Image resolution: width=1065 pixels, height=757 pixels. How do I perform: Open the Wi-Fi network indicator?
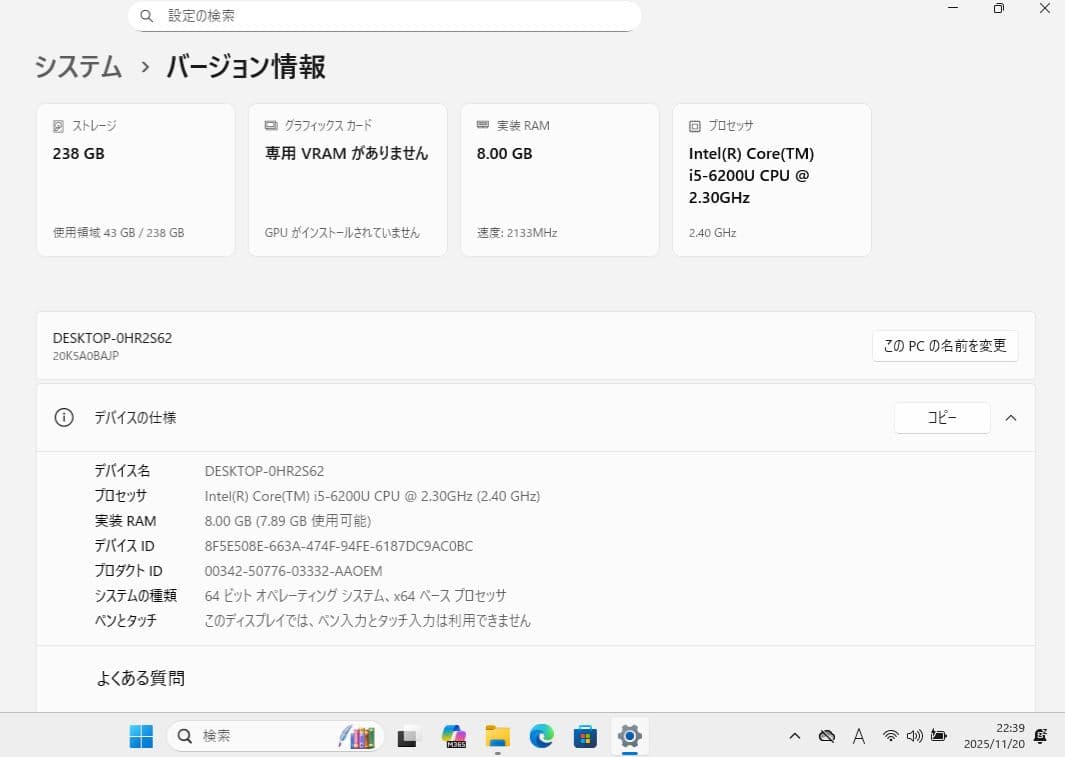[x=891, y=736]
